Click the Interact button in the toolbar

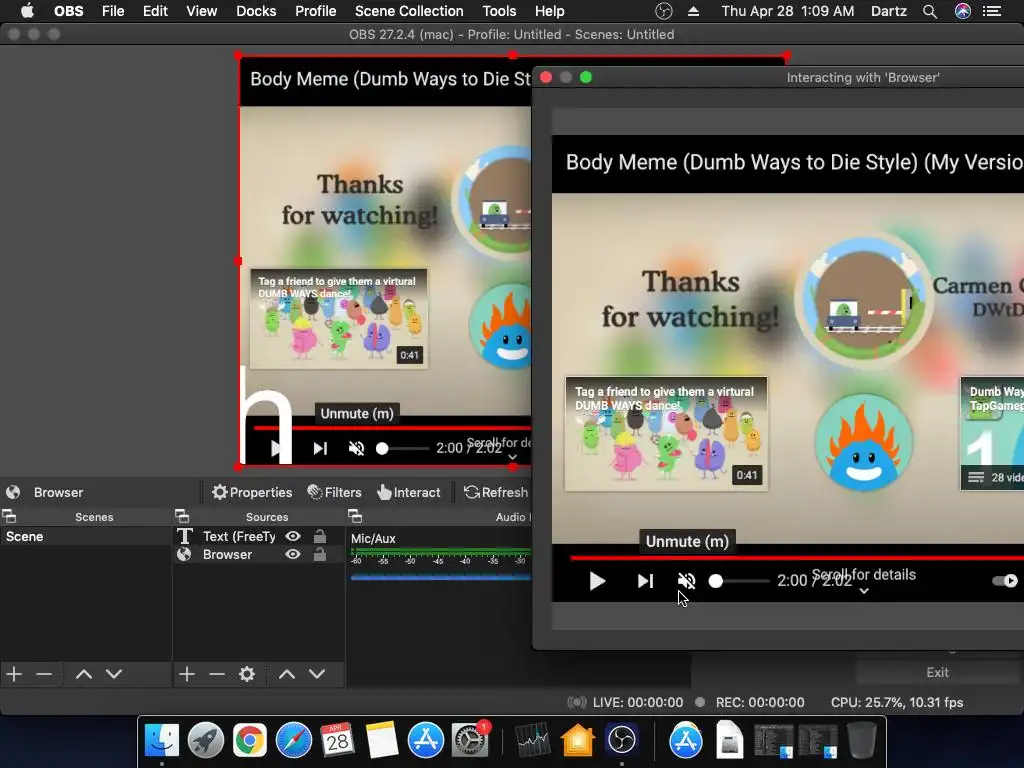pyautogui.click(x=409, y=492)
